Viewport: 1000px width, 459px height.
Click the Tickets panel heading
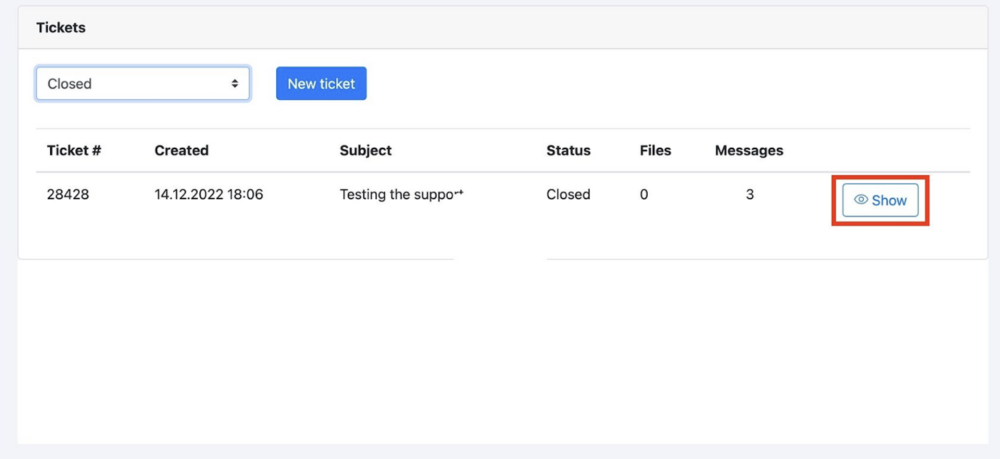tap(61, 27)
